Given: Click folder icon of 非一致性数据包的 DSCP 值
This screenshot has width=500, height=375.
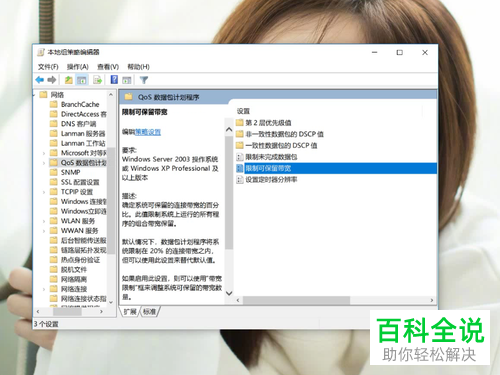Looking at the screenshot, I should point(239,134).
